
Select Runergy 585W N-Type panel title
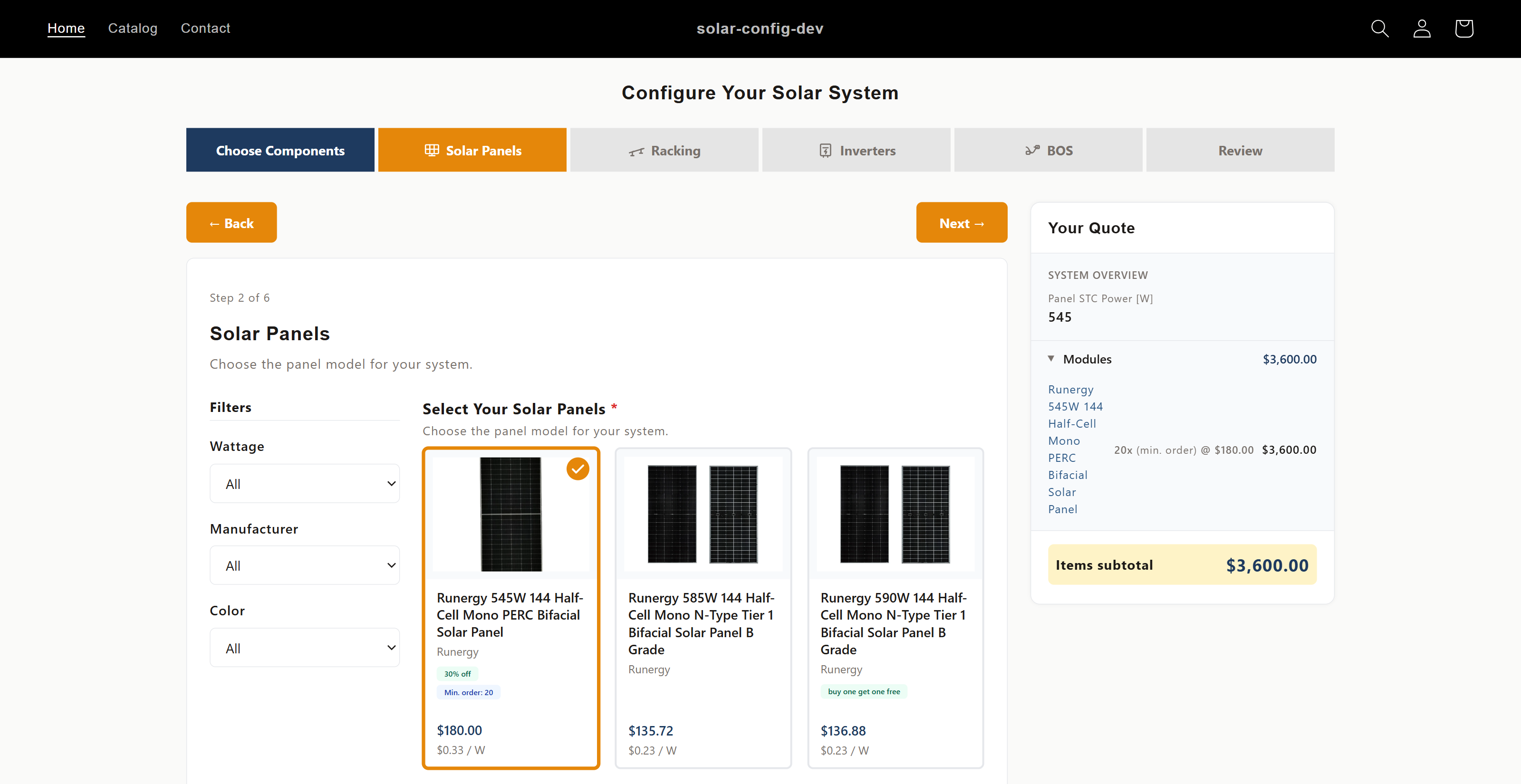[702, 623]
